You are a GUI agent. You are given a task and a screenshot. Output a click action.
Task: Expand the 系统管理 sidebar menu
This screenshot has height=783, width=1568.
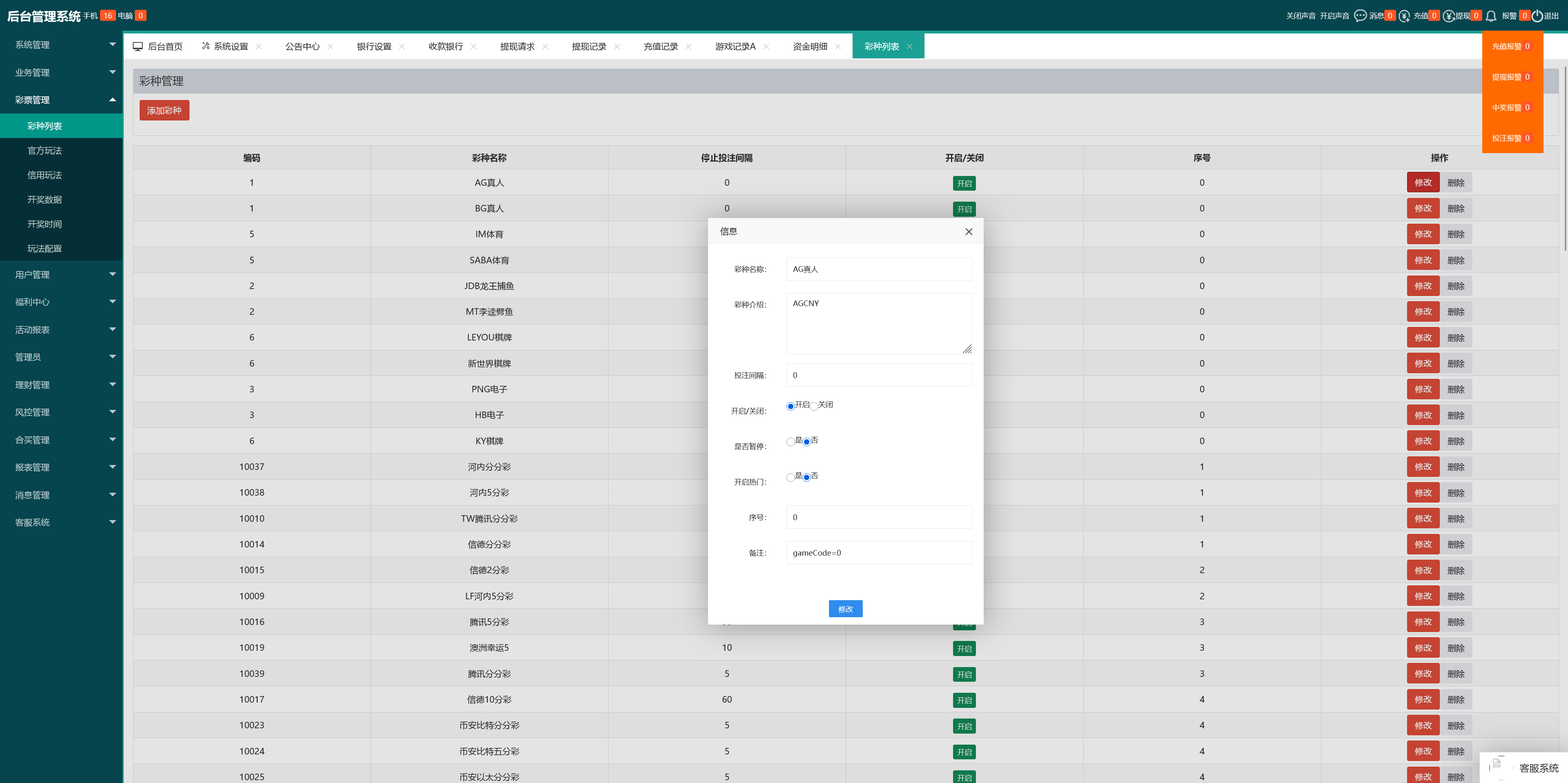61,44
